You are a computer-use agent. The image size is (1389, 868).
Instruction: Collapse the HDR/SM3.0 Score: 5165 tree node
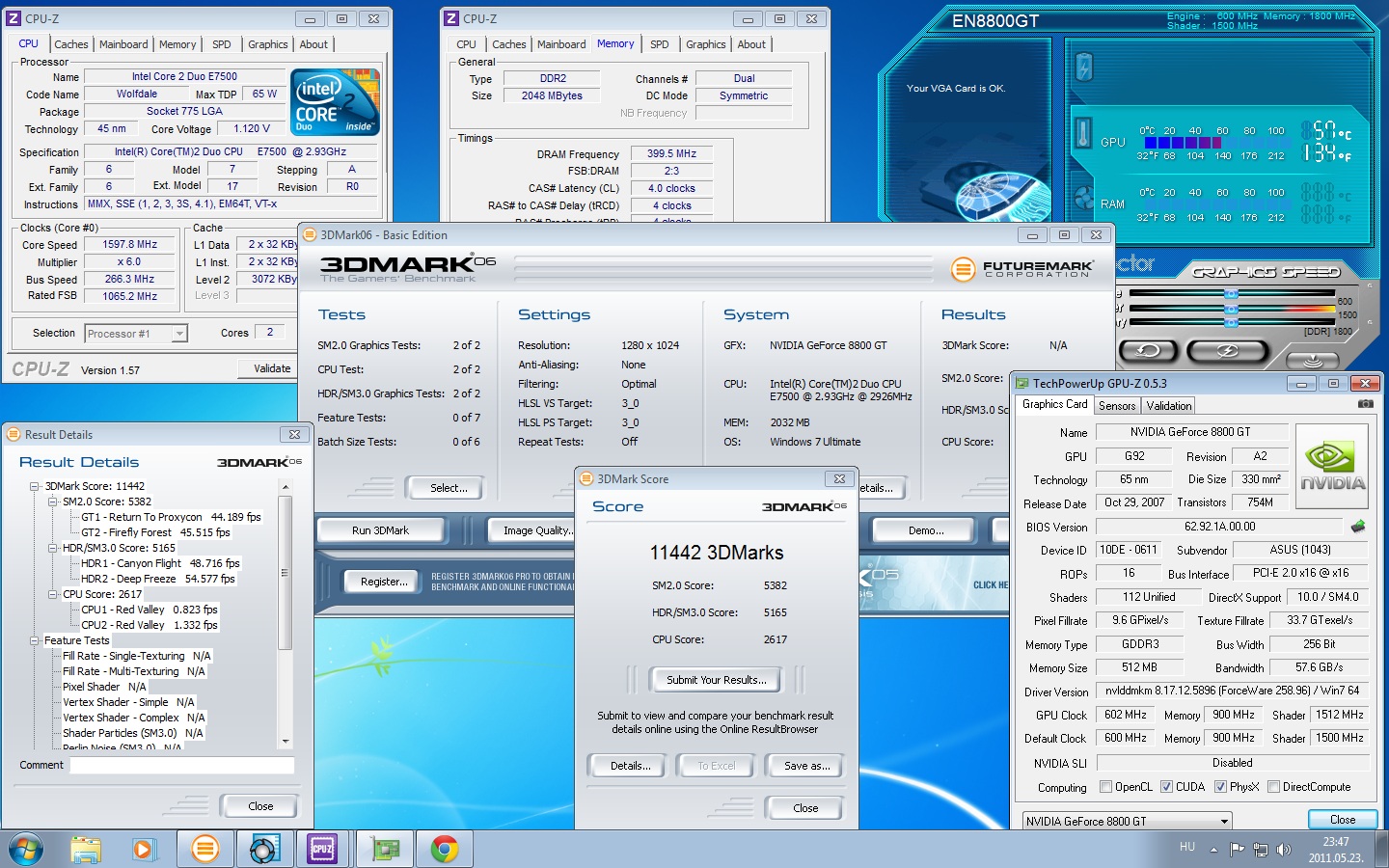pos(53,549)
